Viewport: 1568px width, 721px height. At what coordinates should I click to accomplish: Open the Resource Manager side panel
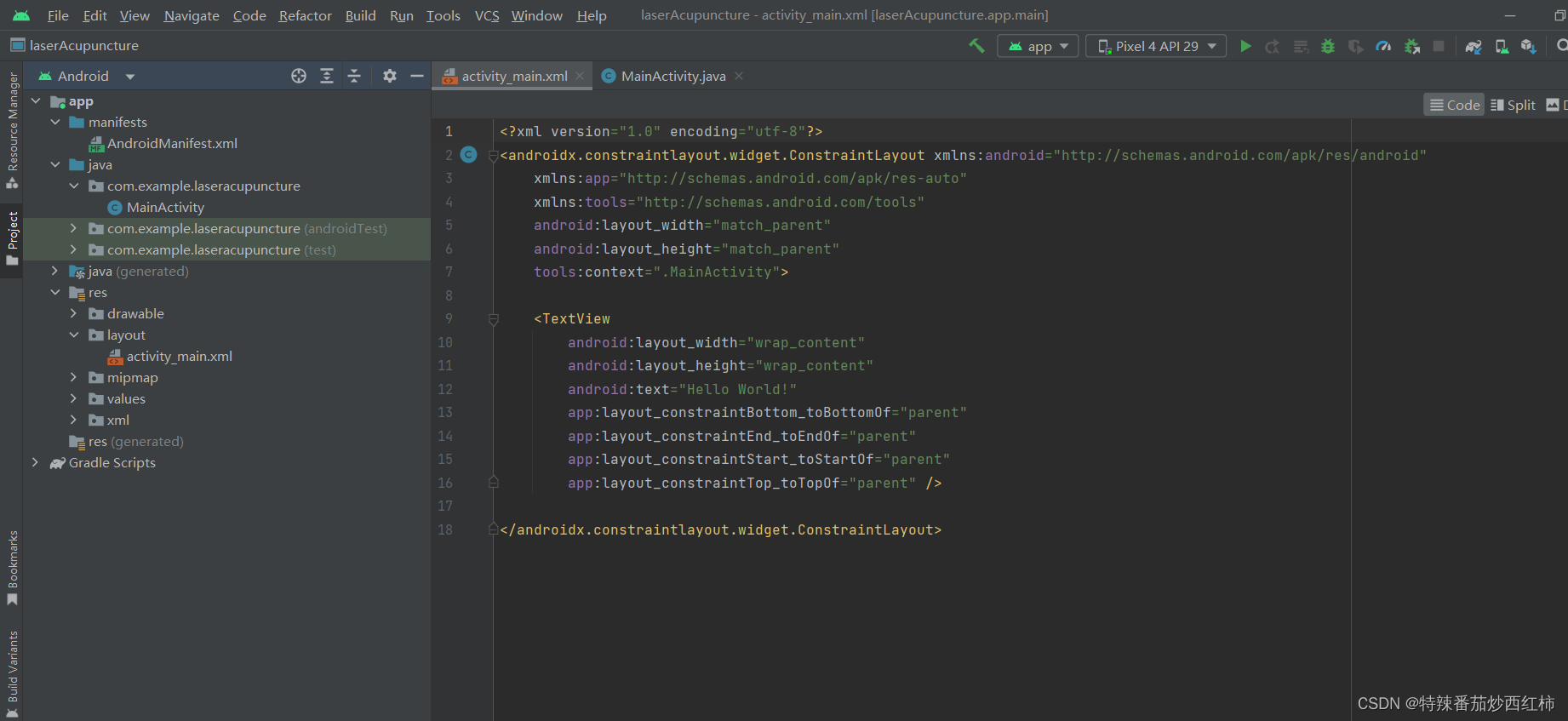click(13, 129)
